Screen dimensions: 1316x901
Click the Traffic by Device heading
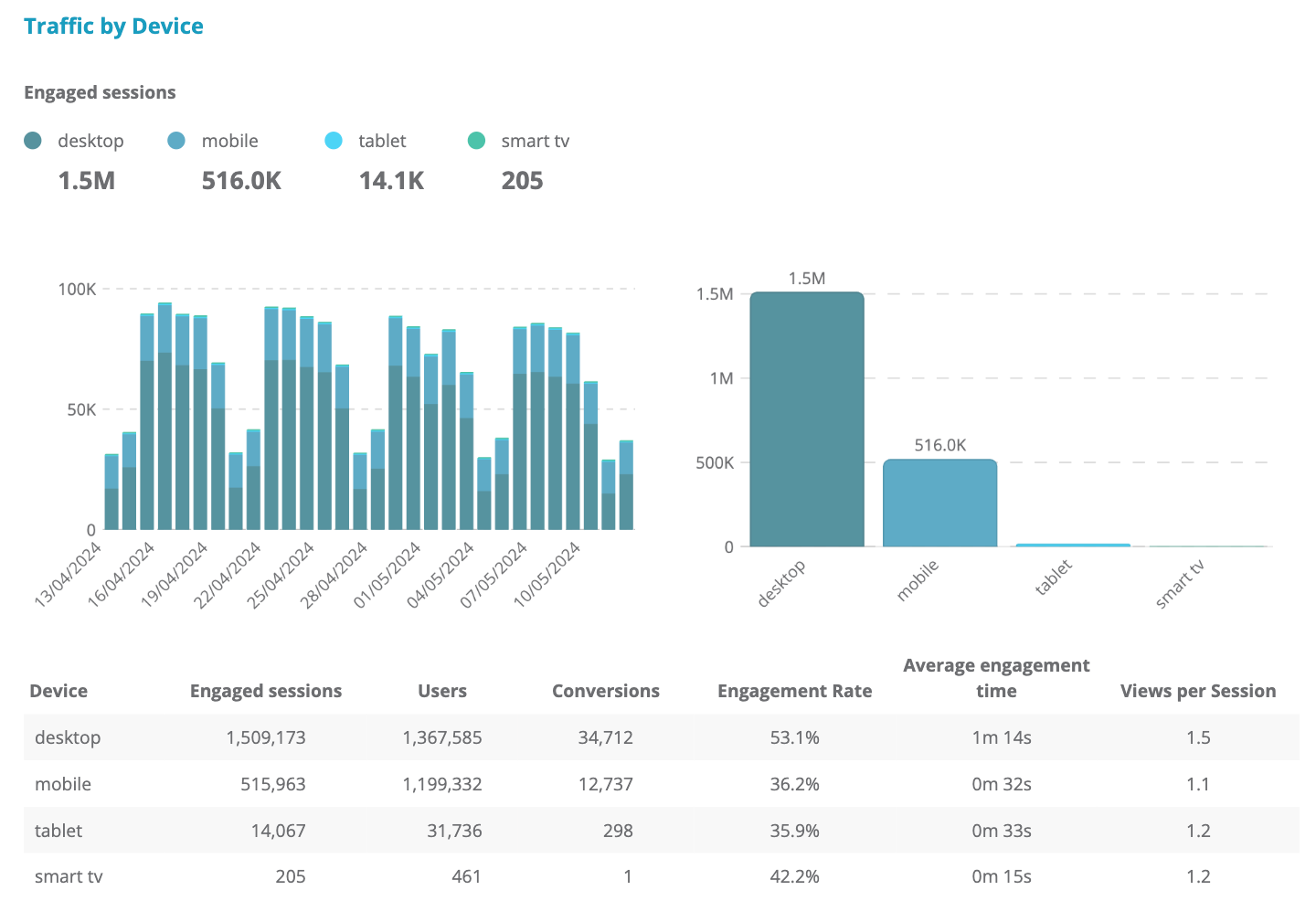coord(114,26)
